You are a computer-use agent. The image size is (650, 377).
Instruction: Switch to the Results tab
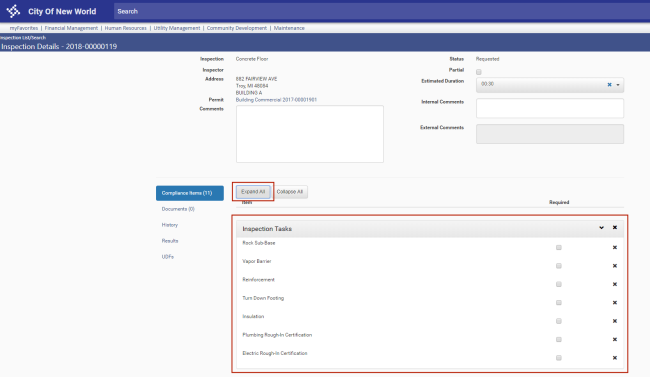point(170,241)
